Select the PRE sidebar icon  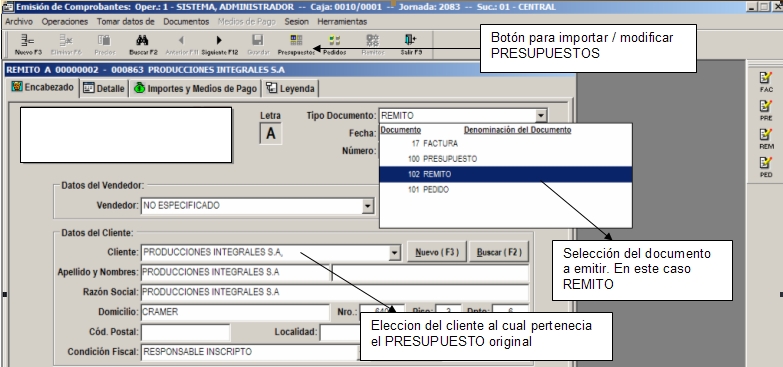pyautogui.click(x=766, y=111)
